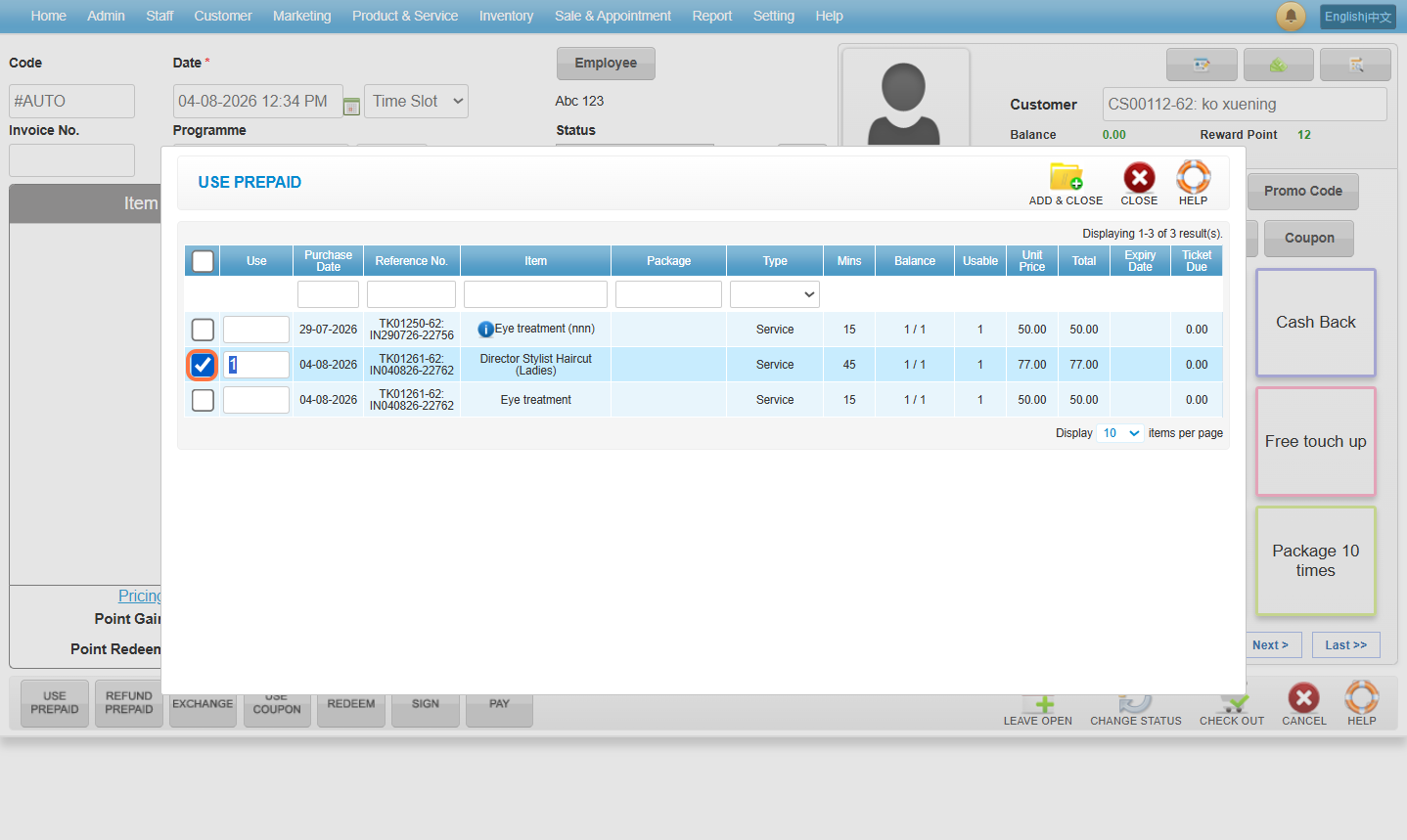Toggle the select-all checkbox in table header

tap(203, 261)
